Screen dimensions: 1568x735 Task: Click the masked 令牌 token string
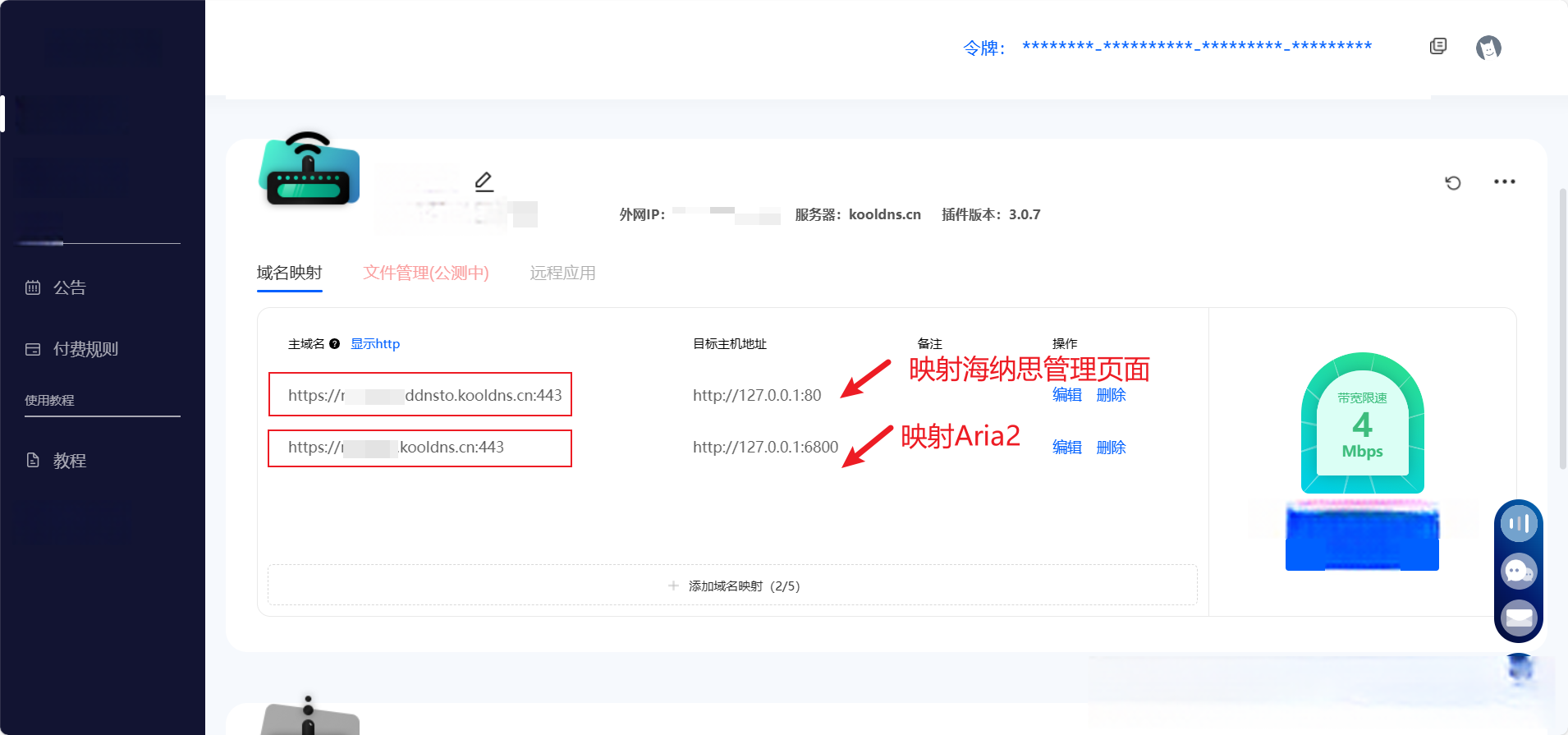1197,46
